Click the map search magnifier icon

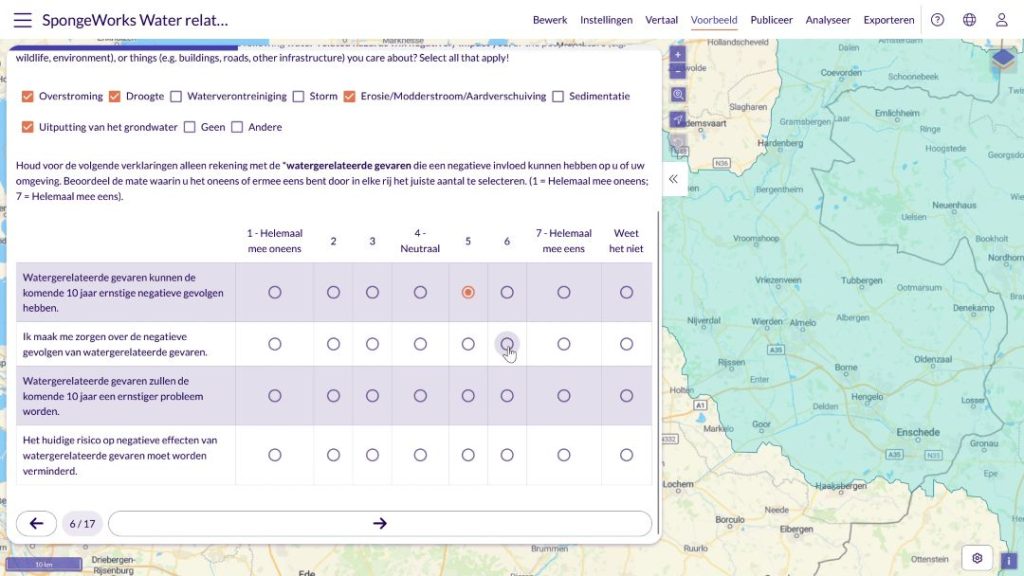pos(678,94)
